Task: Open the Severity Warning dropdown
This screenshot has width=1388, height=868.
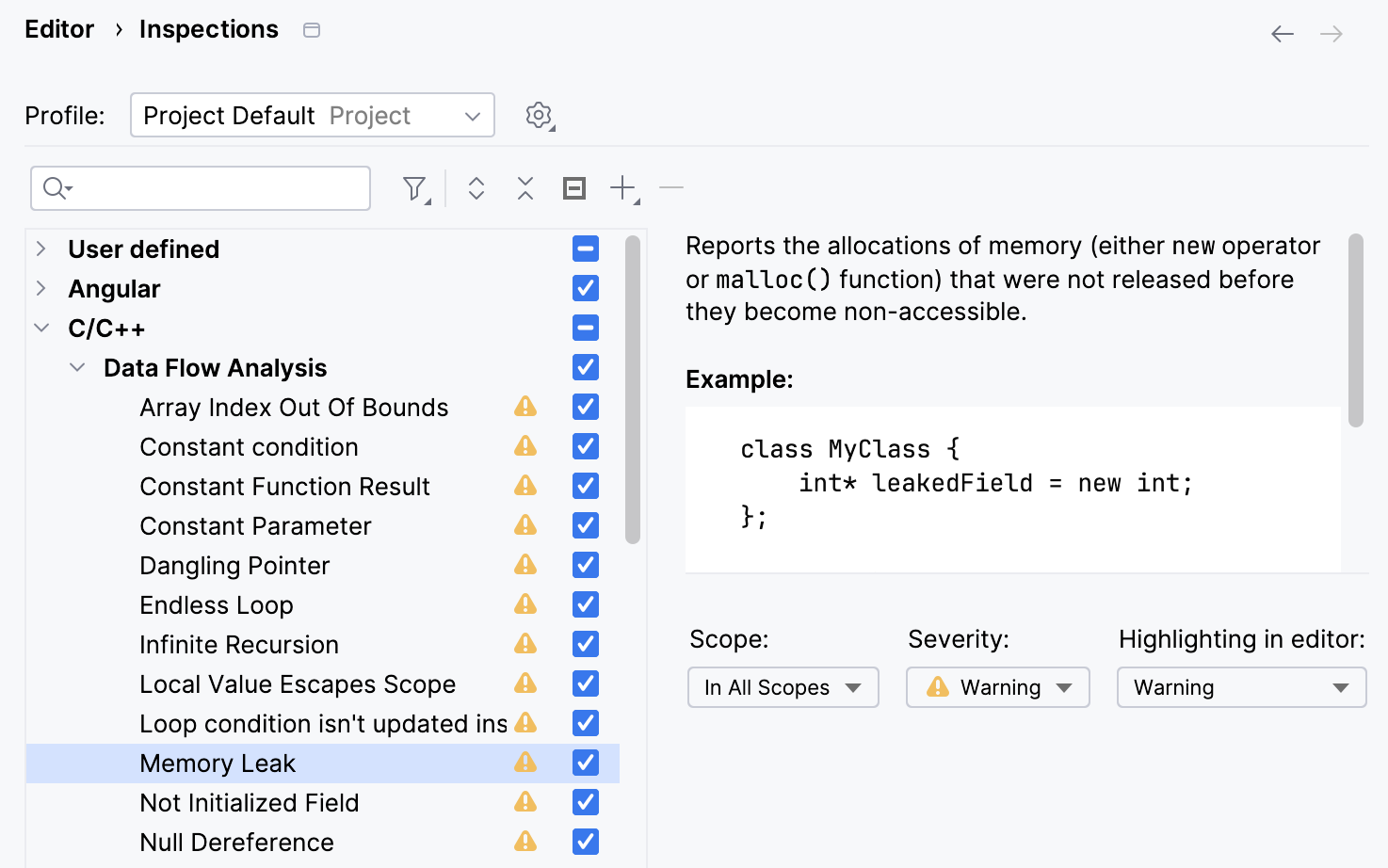Action: point(998,687)
